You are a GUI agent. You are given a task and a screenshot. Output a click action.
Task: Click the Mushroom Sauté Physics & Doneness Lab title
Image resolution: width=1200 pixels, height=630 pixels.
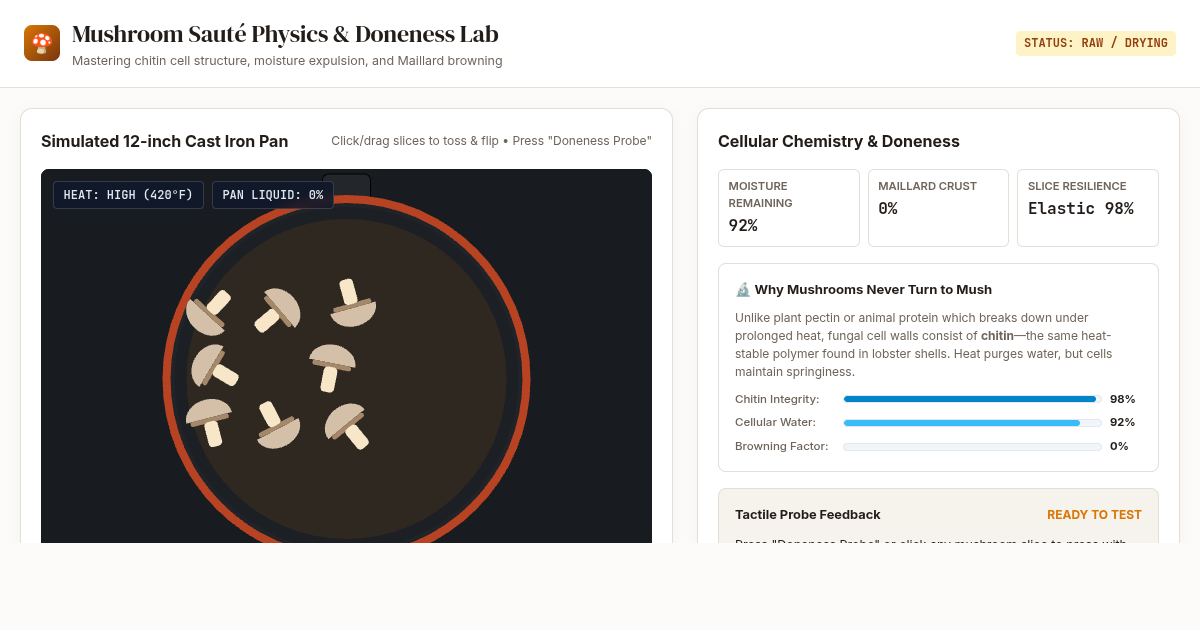pos(285,34)
